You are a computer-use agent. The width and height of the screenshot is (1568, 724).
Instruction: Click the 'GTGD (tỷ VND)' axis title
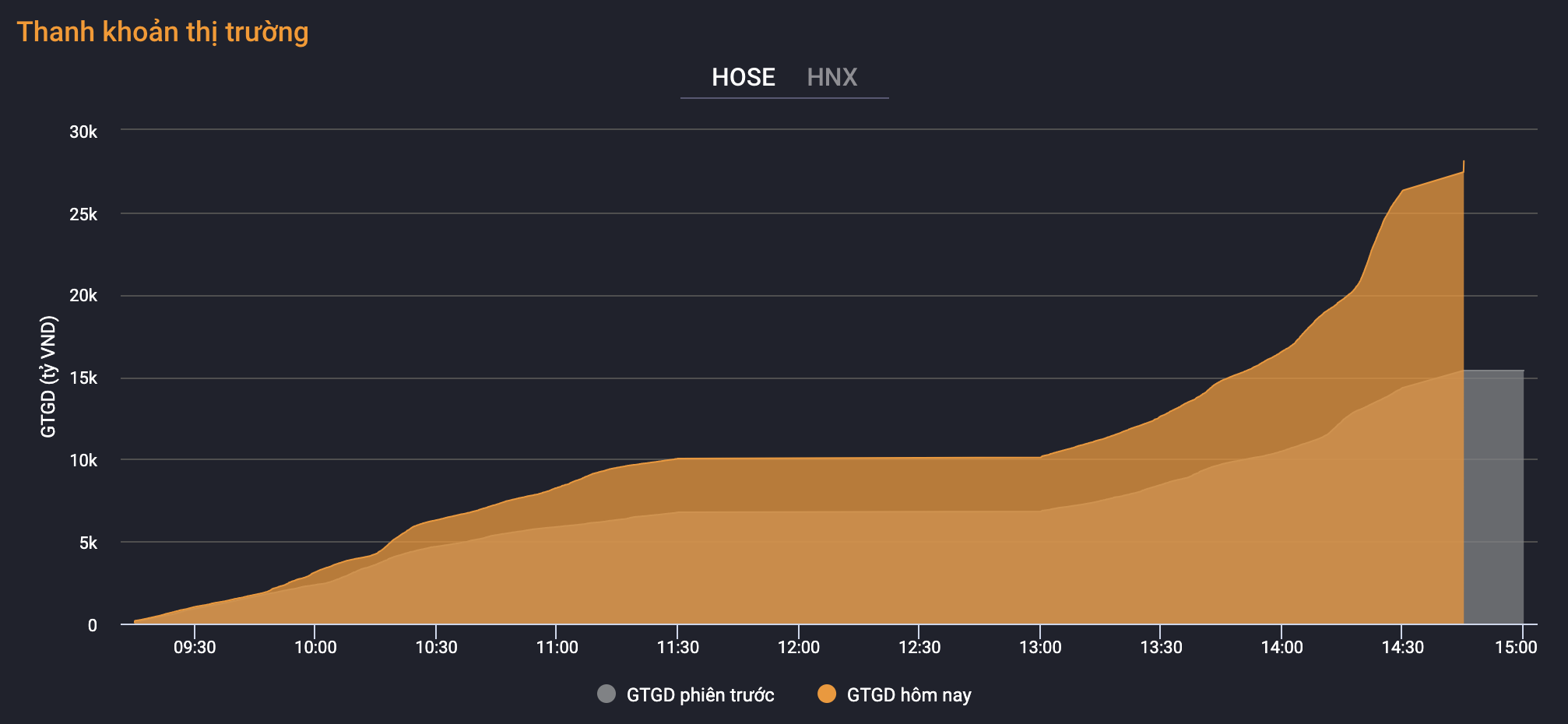48,377
